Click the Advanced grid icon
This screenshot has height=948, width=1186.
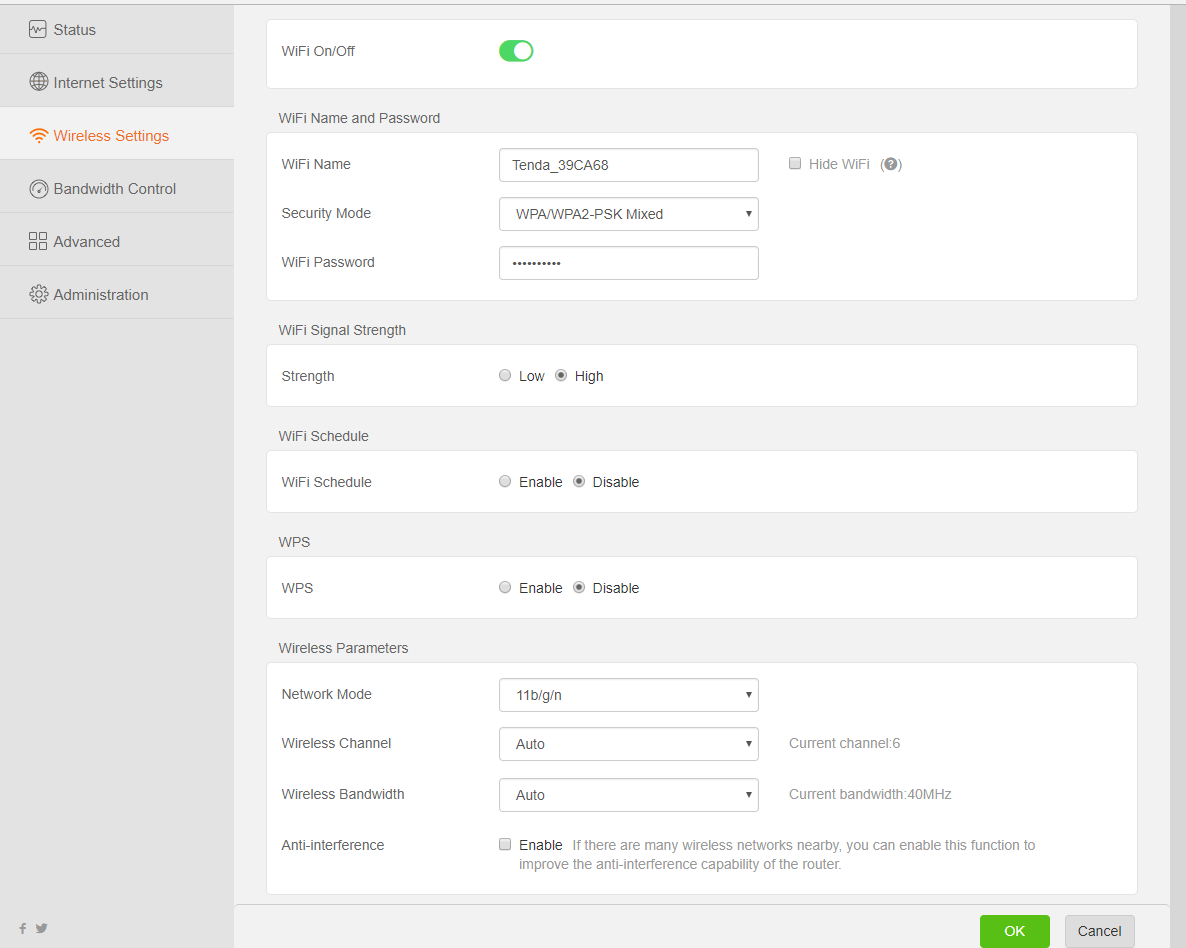click(x=38, y=241)
